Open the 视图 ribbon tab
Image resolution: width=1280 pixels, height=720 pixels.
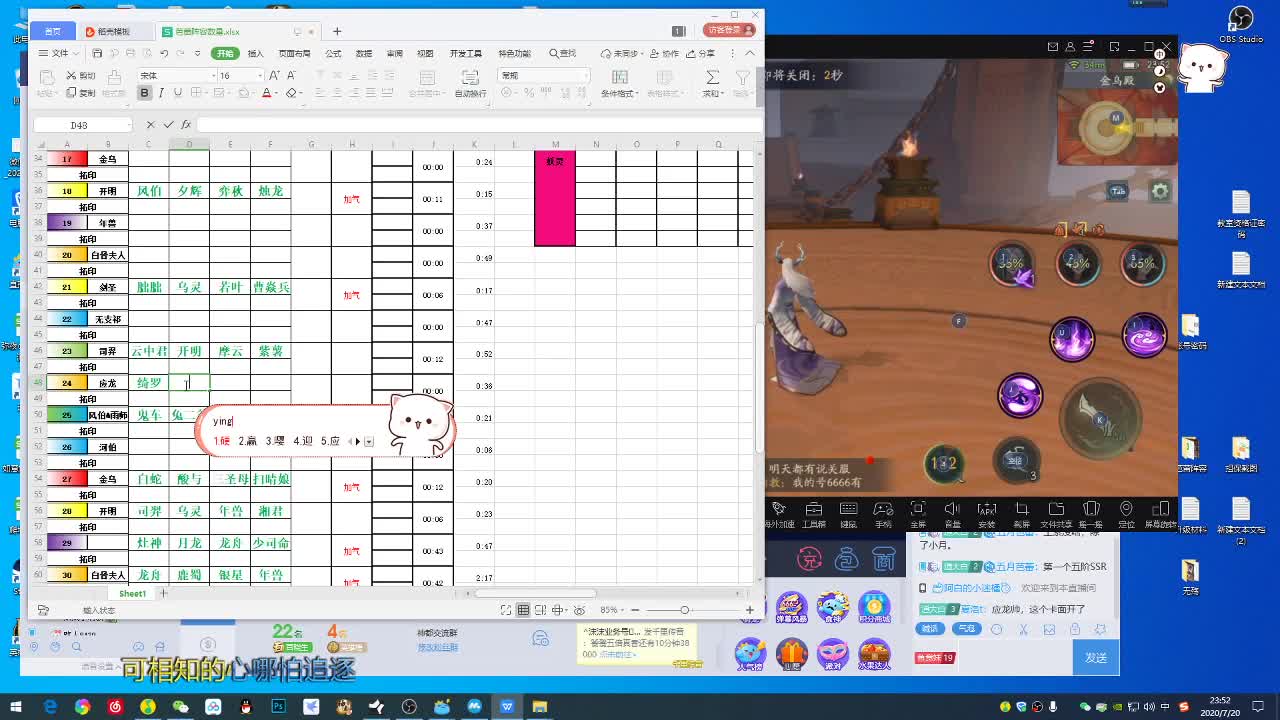425,53
